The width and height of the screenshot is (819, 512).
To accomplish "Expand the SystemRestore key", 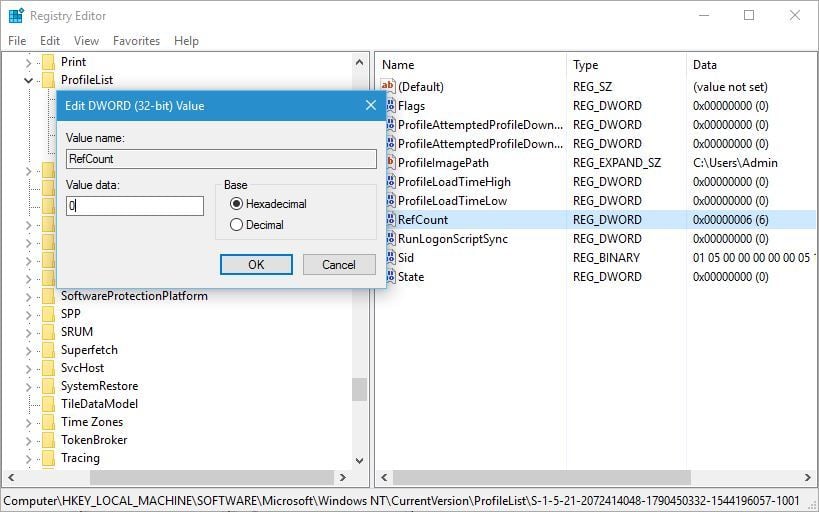I will point(28,387).
